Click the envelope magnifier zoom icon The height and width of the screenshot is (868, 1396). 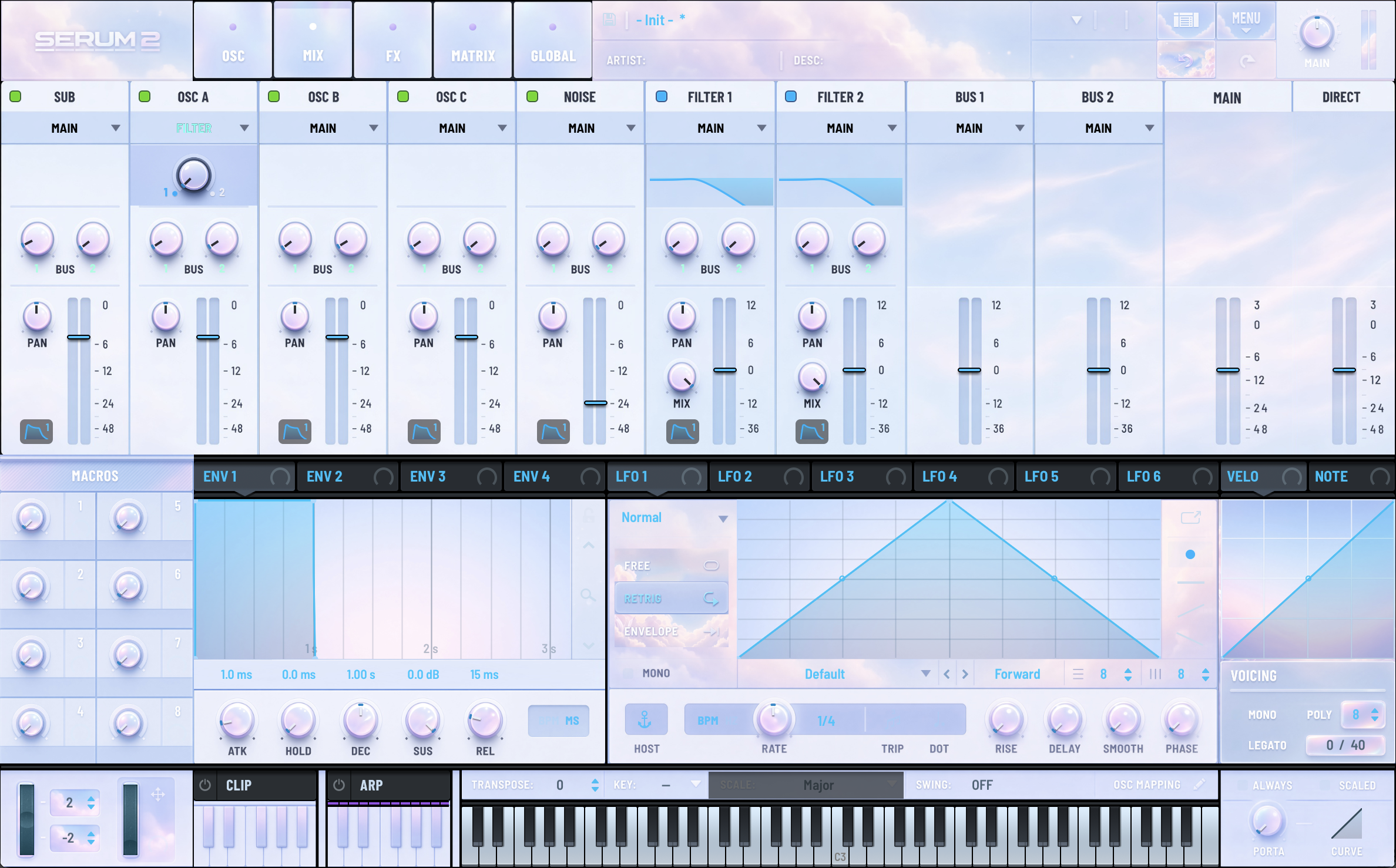click(x=588, y=596)
